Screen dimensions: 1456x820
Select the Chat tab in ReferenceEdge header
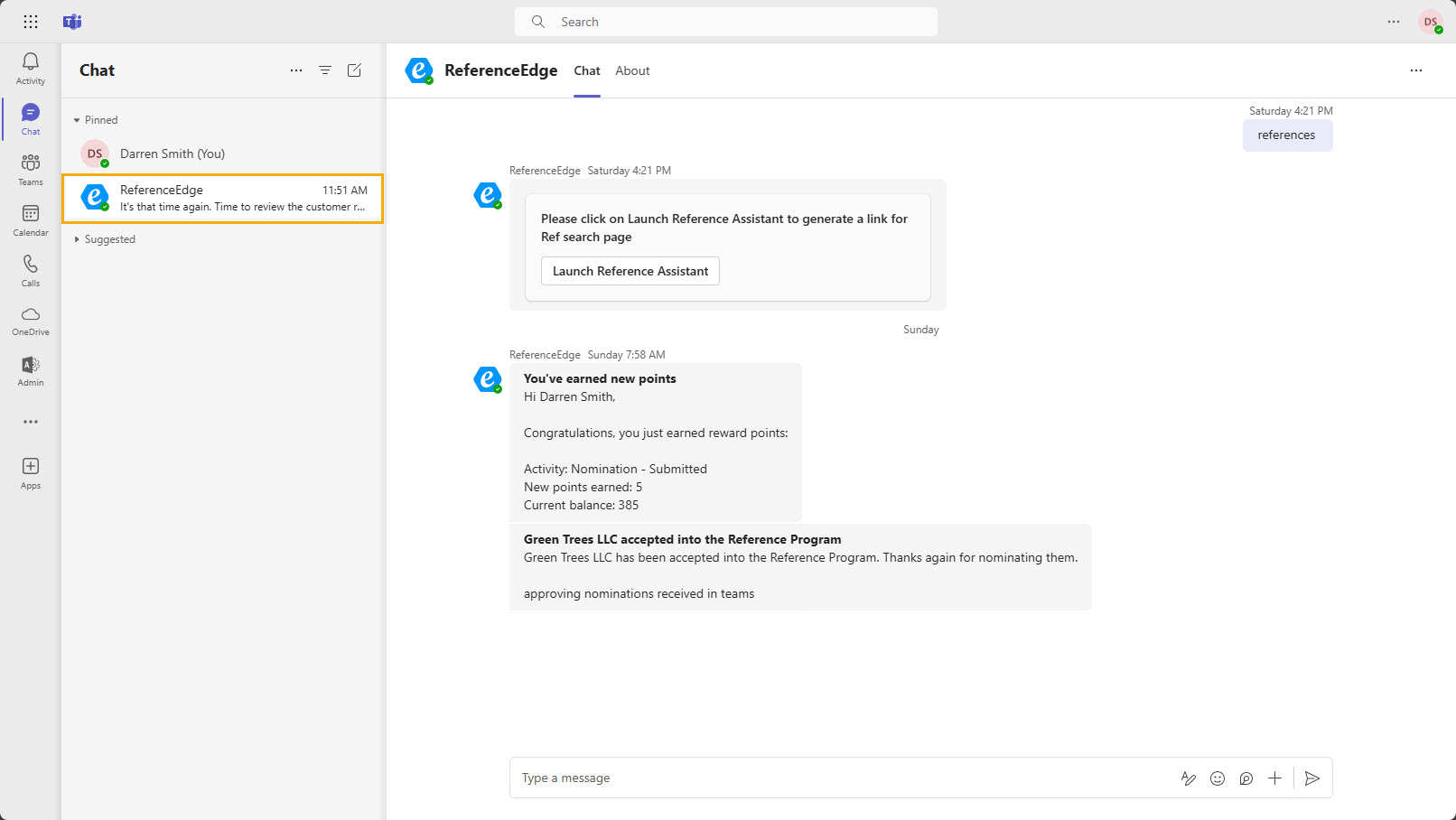coord(587,70)
